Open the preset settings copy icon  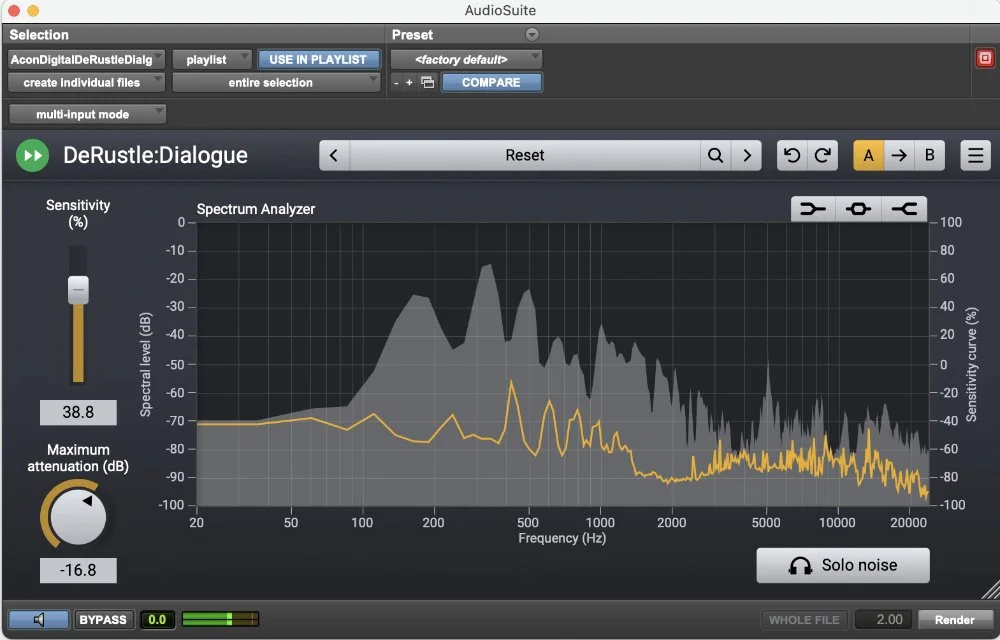tap(428, 83)
